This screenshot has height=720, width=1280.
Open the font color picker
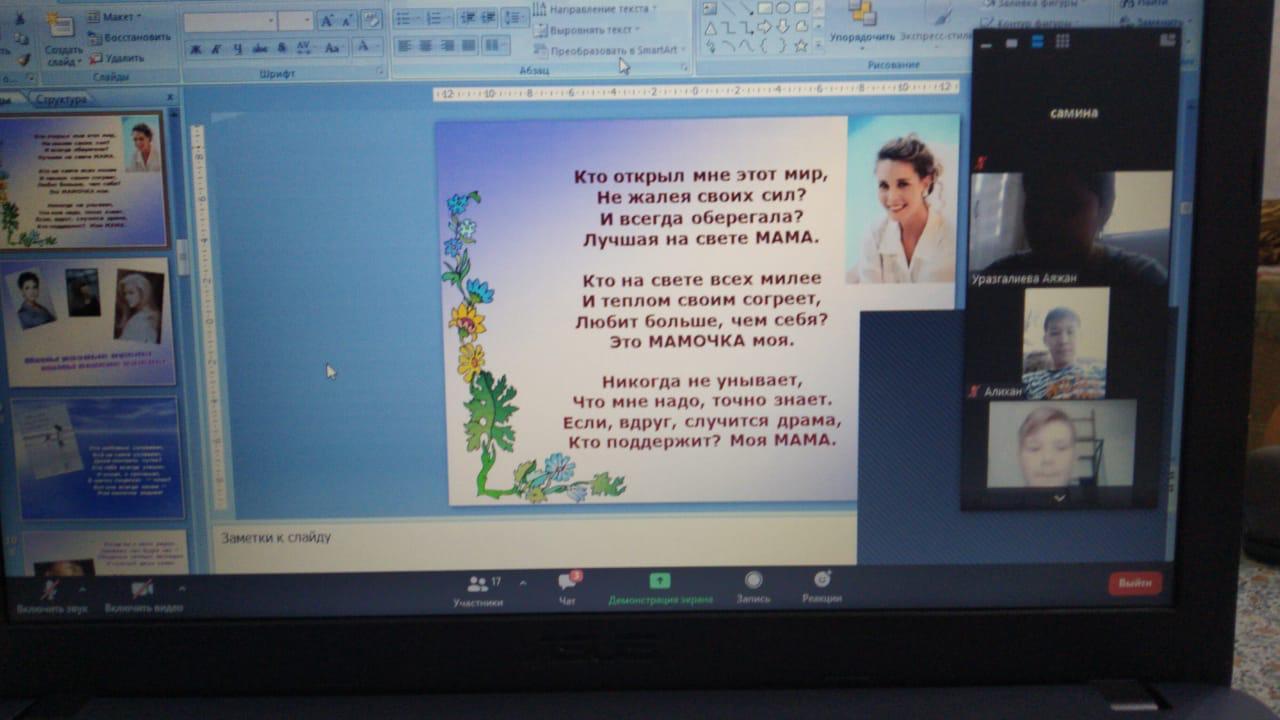tap(364, 47)
